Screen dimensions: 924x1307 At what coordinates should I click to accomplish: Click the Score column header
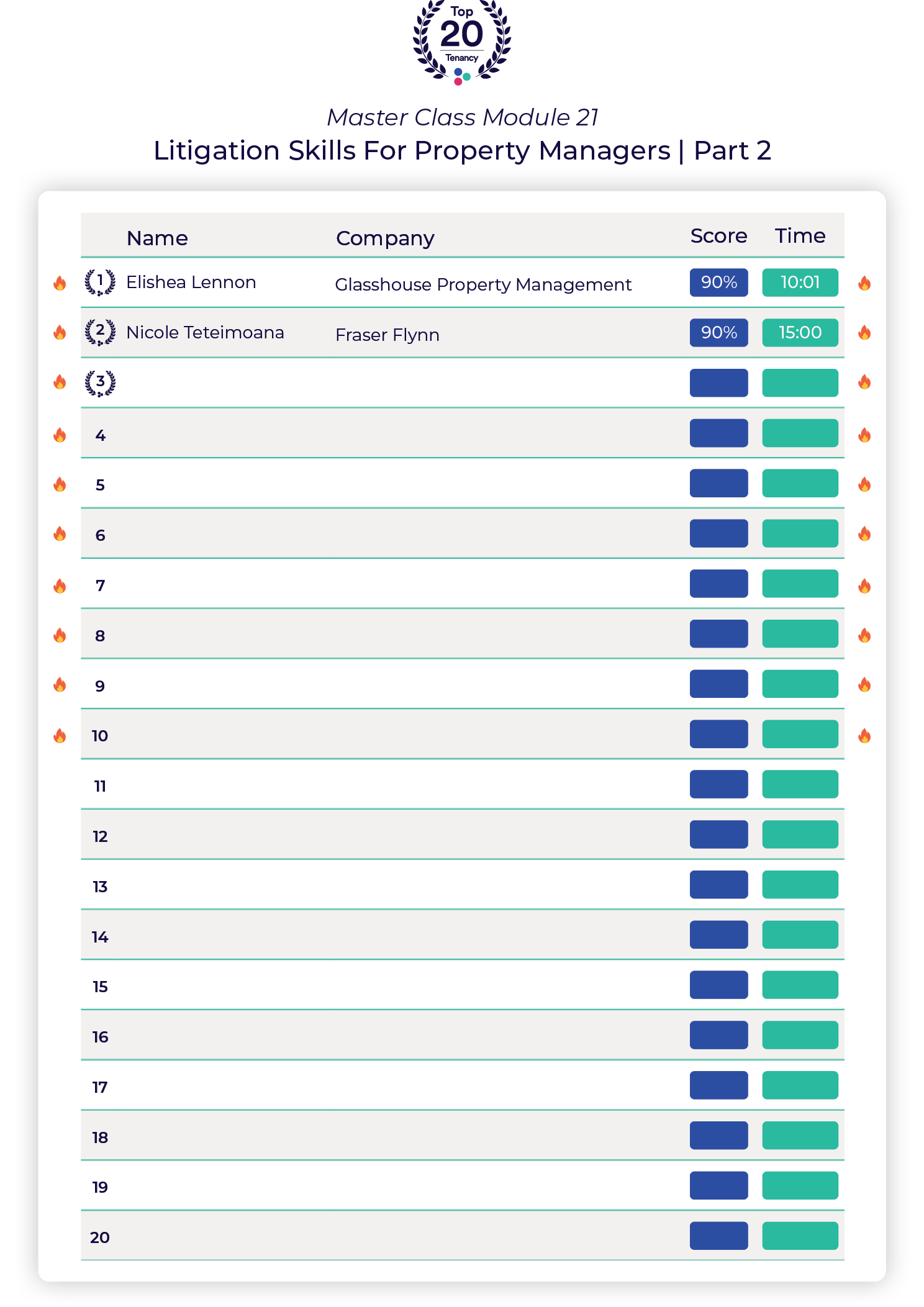[x=718, y=236]
